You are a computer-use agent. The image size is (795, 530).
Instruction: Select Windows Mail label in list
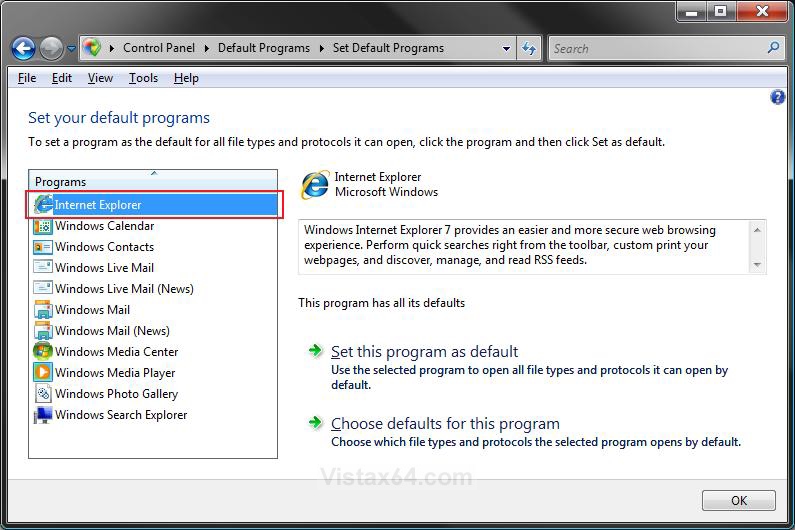tap(92, 309)
